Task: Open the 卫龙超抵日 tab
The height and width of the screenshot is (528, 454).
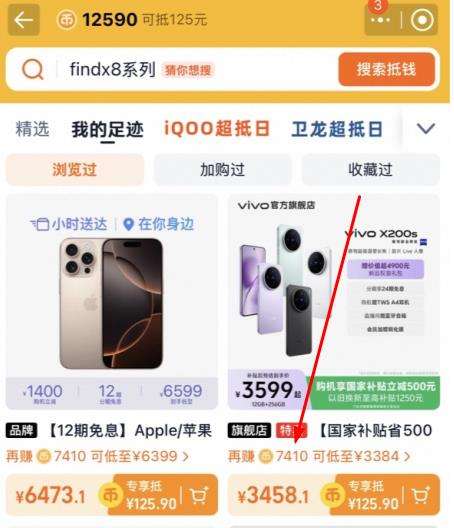Action: tap(337, 129)
